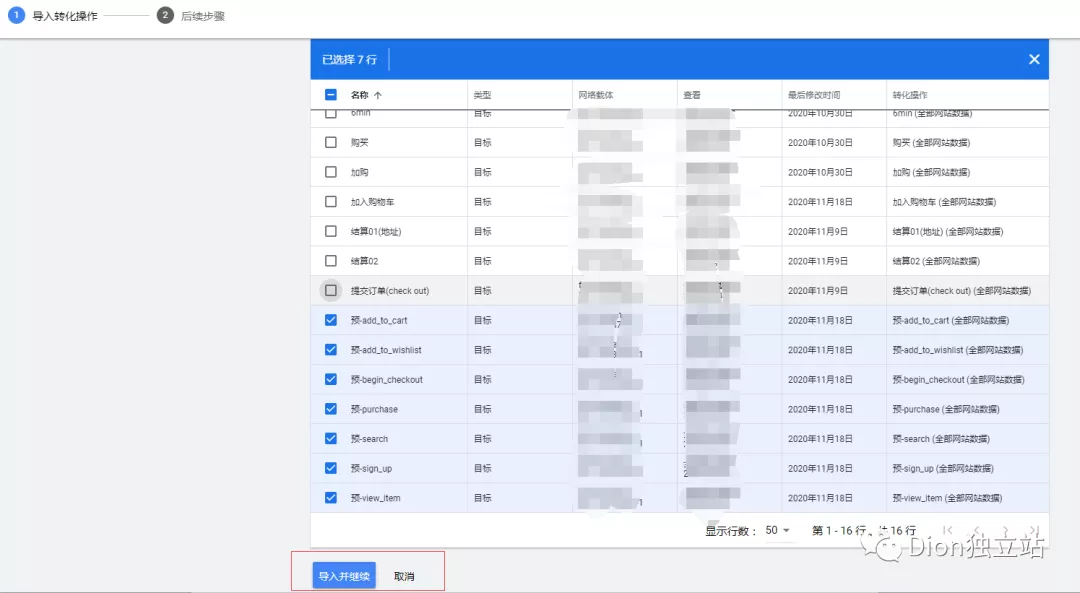Check the 加入购物车 row checkbox
This screenshot has height=593, width=1080.
point(331,202)
